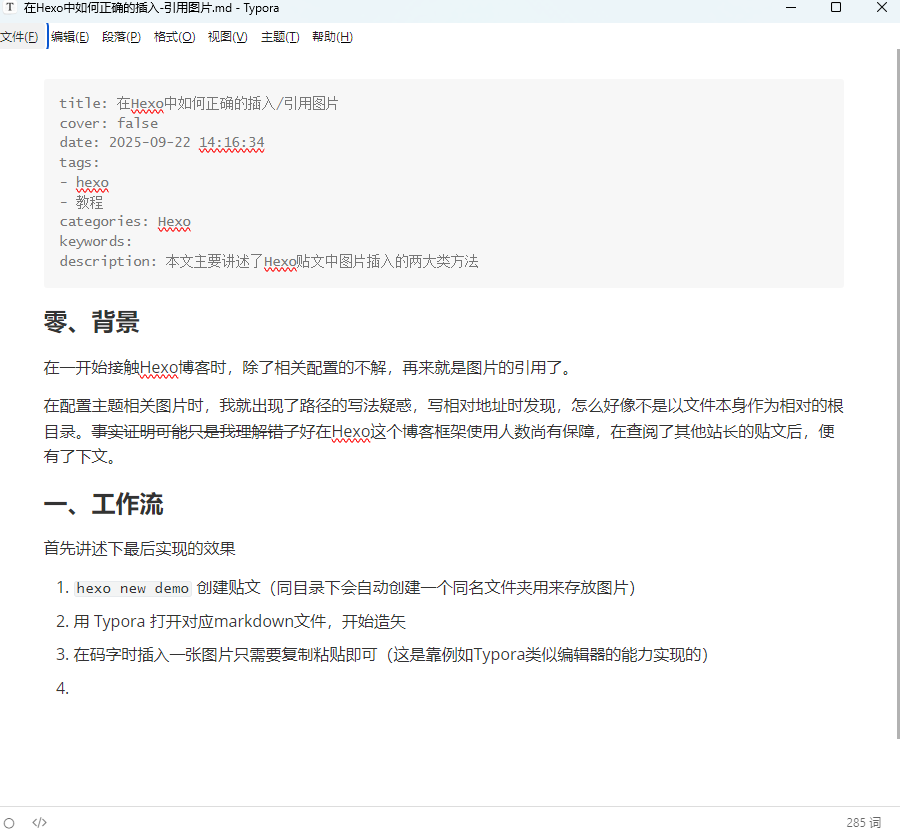Open the 段落 menu
Screen dimensions: 900x830
120,36
